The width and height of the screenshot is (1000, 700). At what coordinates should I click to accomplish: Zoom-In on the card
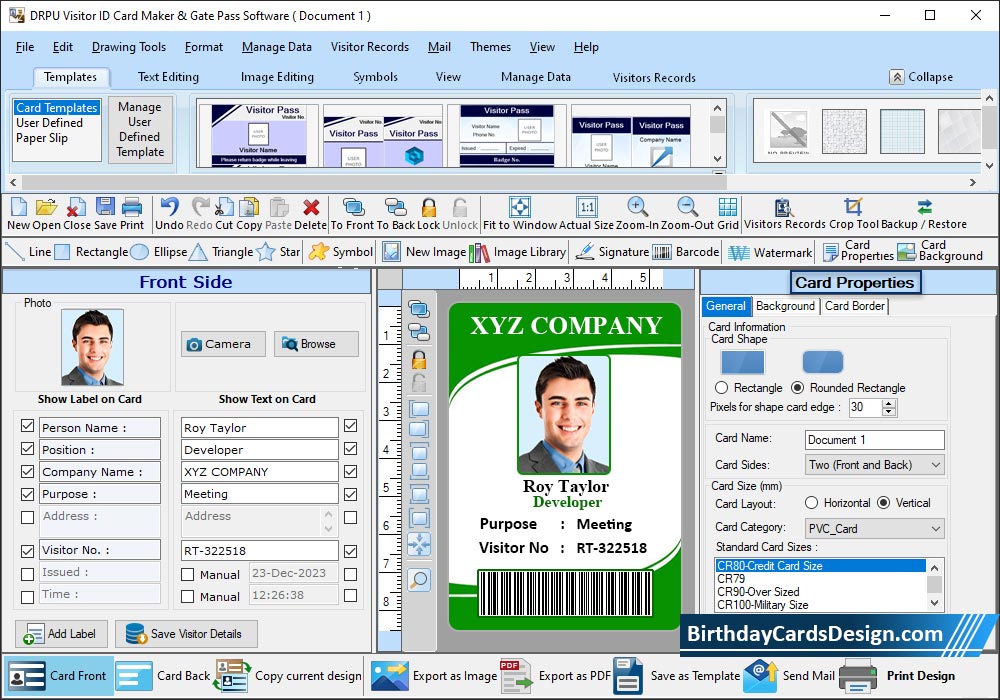coord(637,207)
